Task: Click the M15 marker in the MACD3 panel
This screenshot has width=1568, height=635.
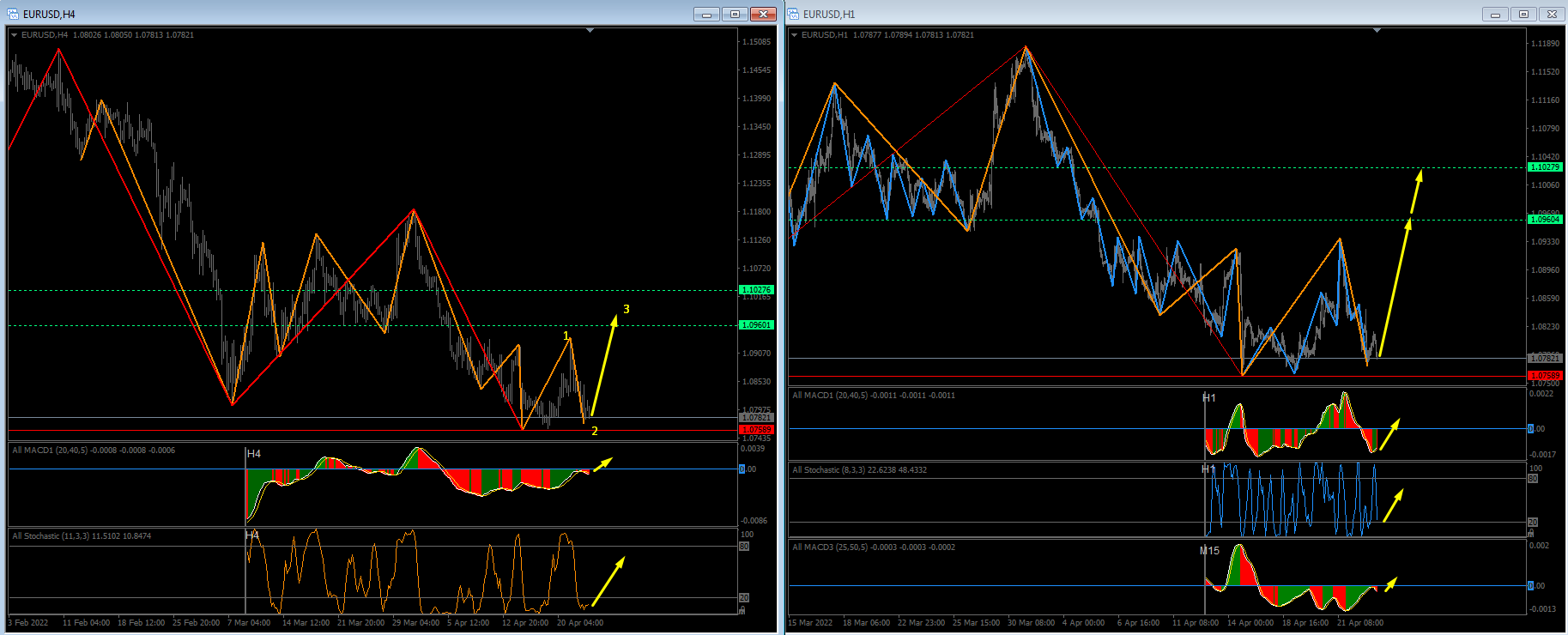Action: pyautogui.click(x=1209, y=551)
